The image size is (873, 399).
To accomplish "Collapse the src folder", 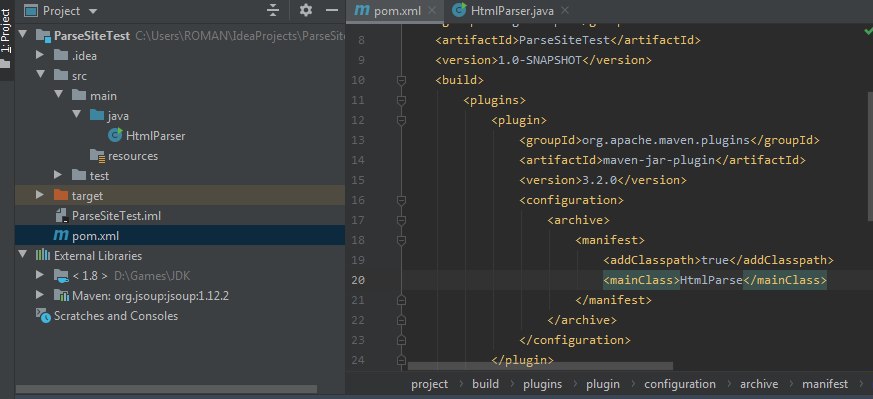I will (41, 75).
